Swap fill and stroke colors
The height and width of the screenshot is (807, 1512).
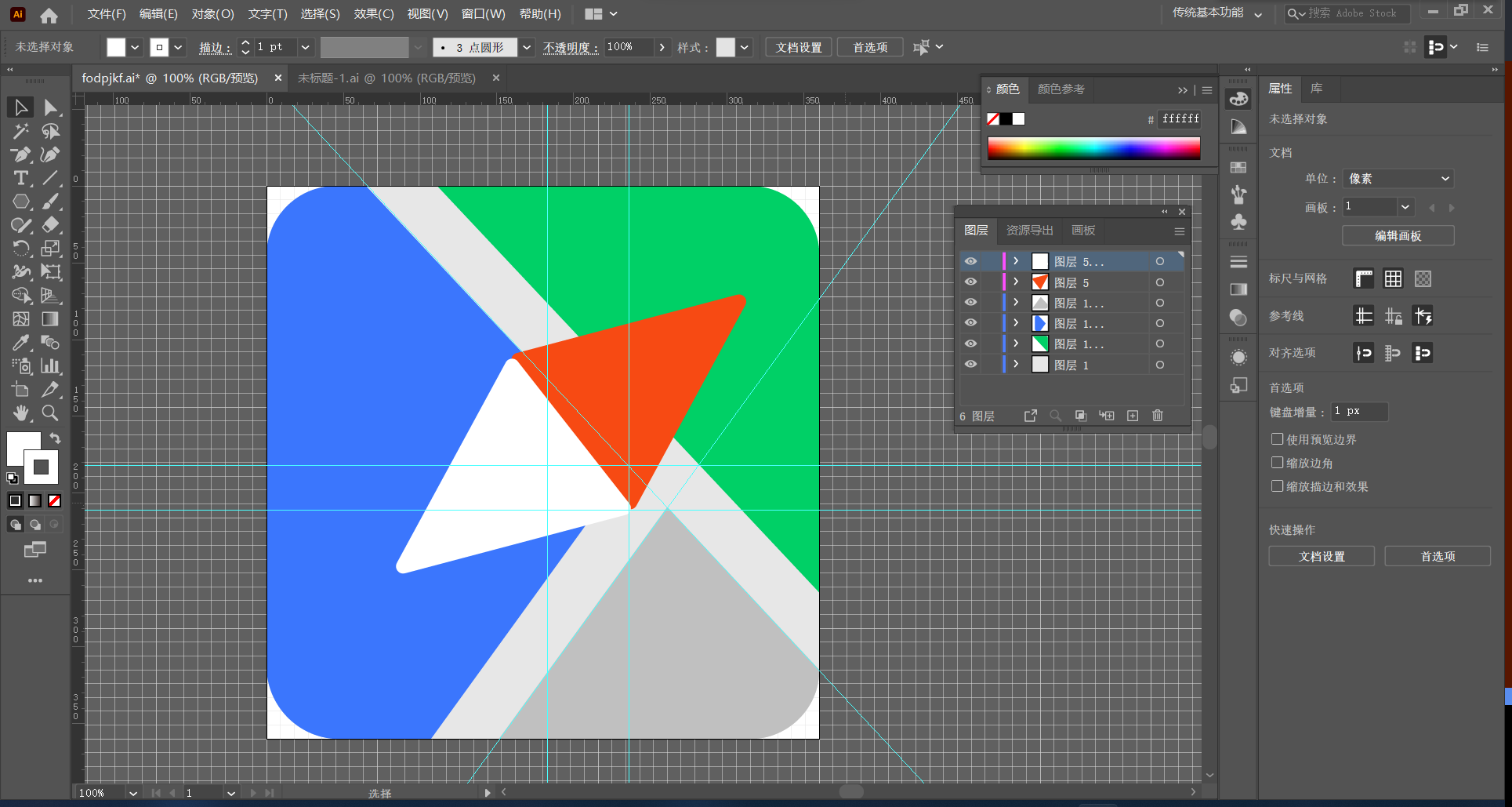tap(55, 438)
